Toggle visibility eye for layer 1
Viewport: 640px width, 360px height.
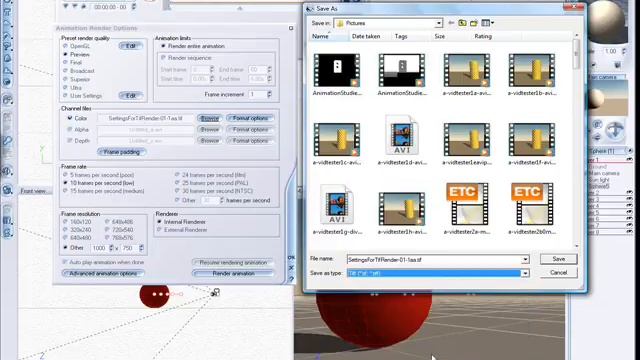click(629, 160)
